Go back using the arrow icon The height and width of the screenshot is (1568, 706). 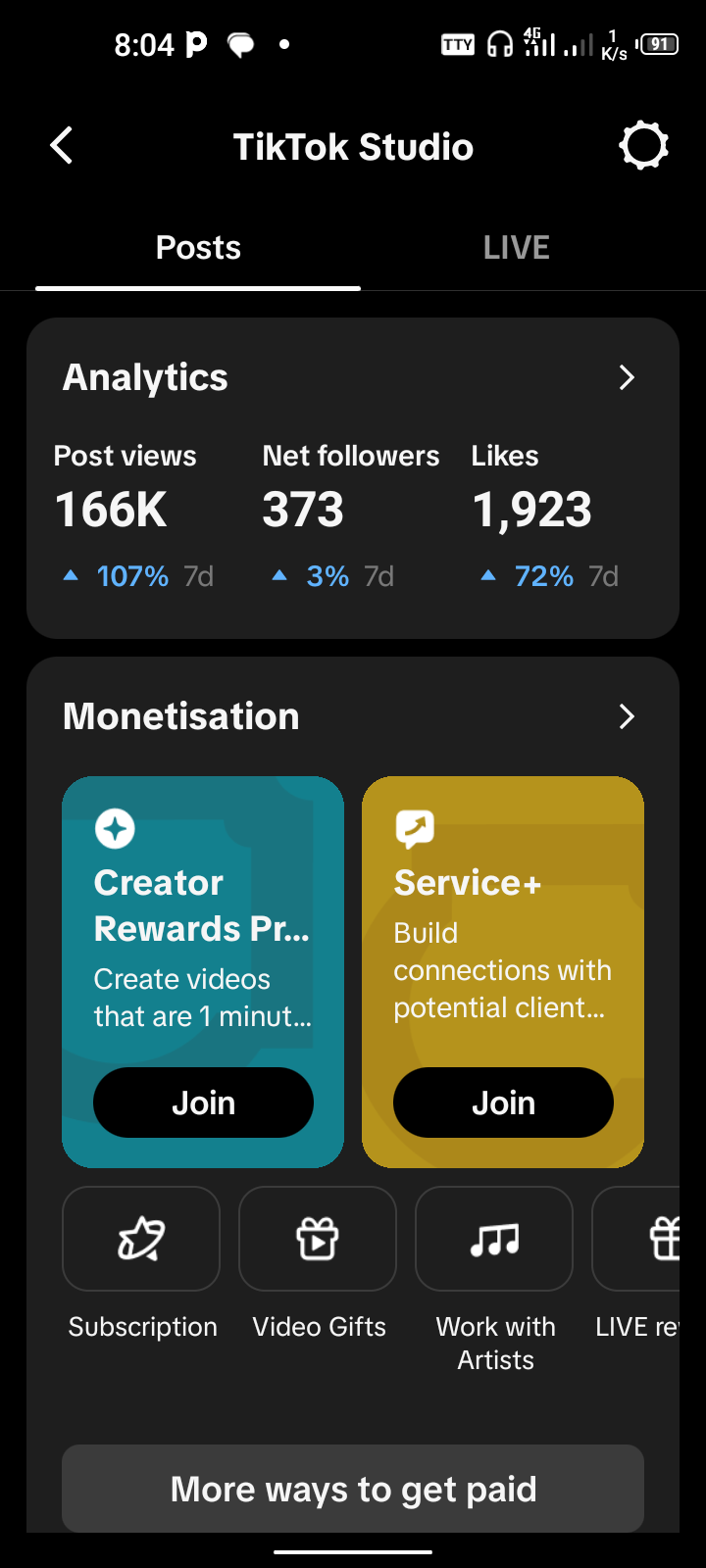62,146
